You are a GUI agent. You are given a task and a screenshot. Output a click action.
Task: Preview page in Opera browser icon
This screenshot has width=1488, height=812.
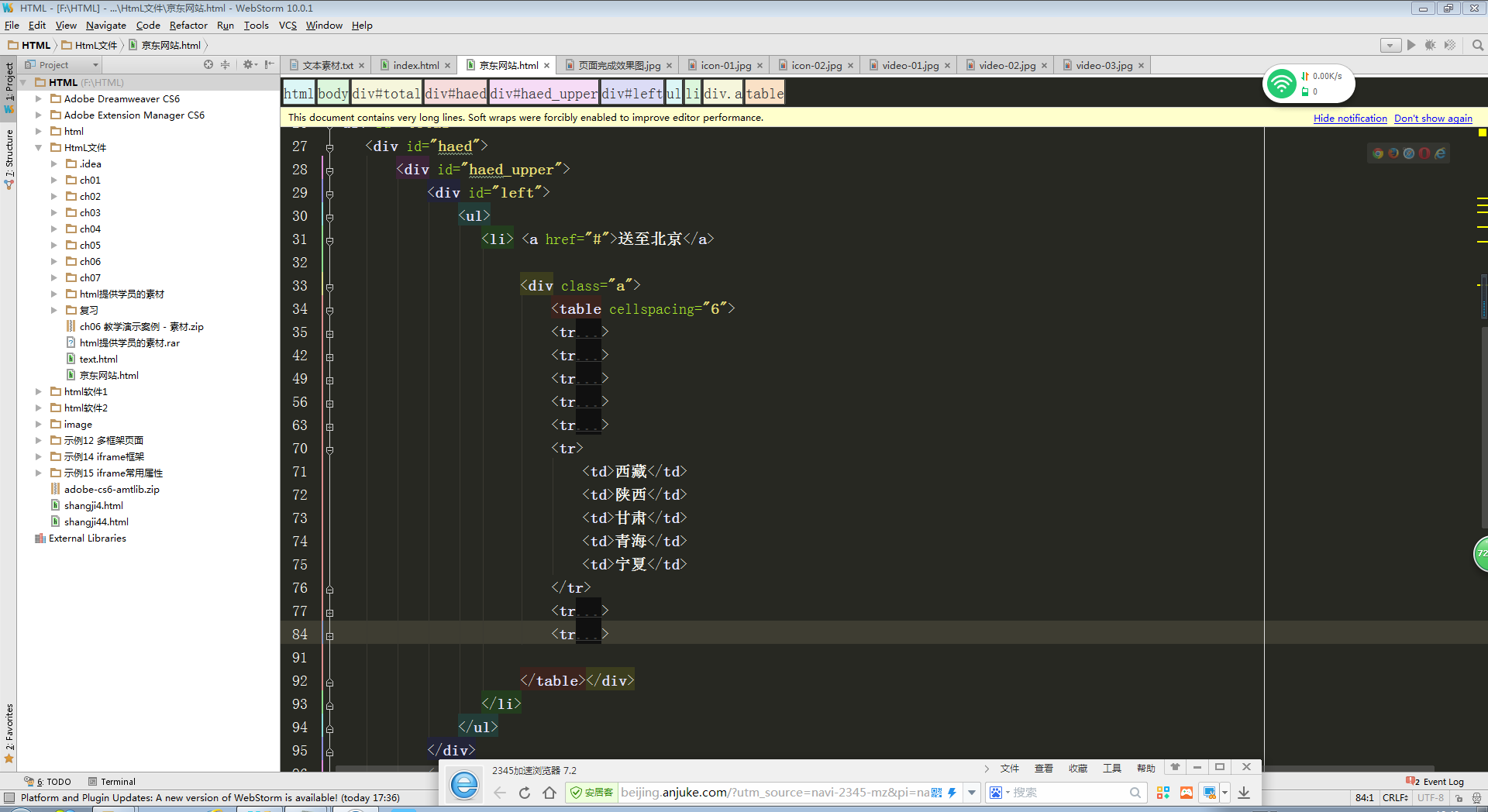click(x=1424, y=153)
